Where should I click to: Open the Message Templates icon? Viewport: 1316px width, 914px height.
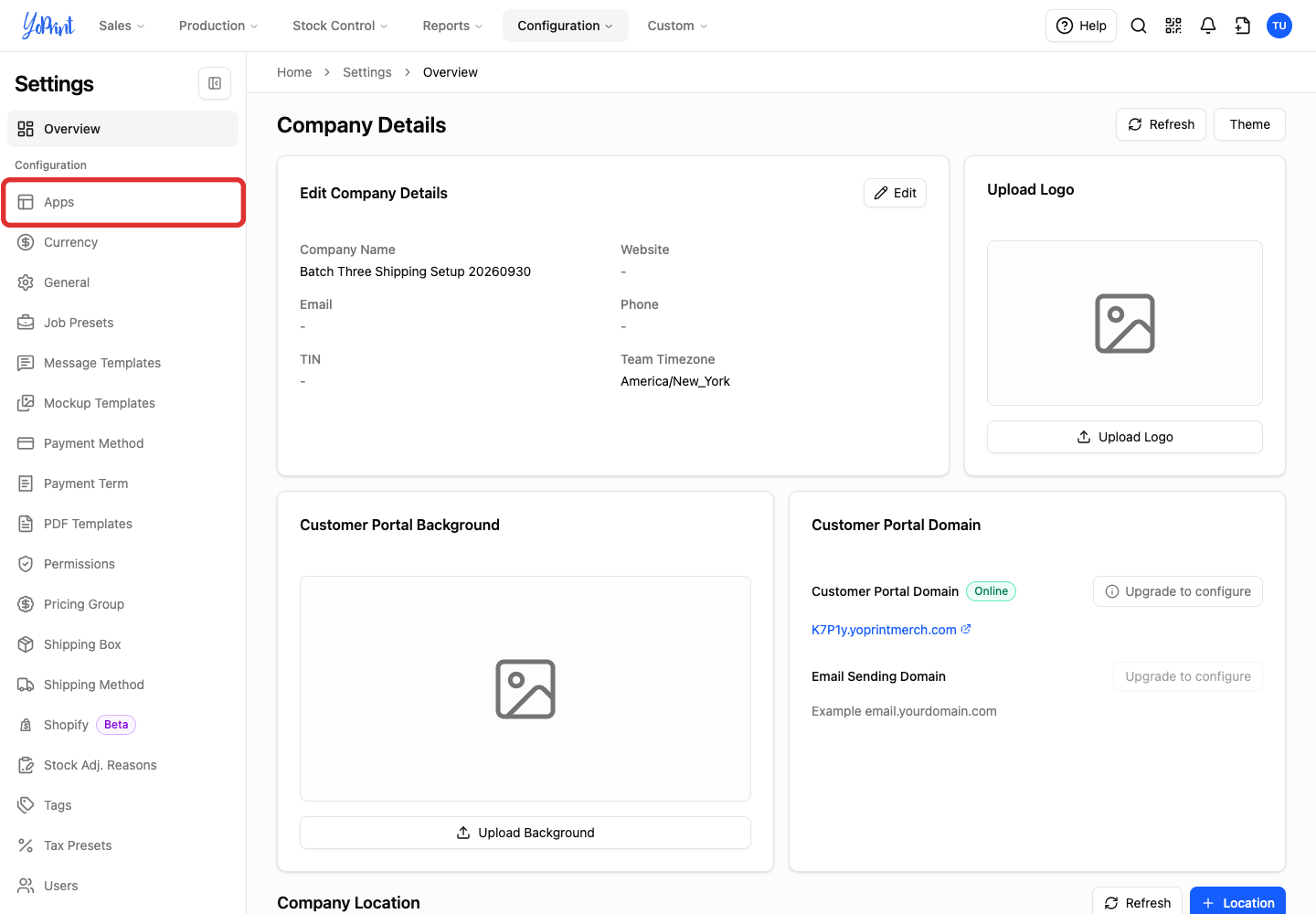(x=26, y=363)
